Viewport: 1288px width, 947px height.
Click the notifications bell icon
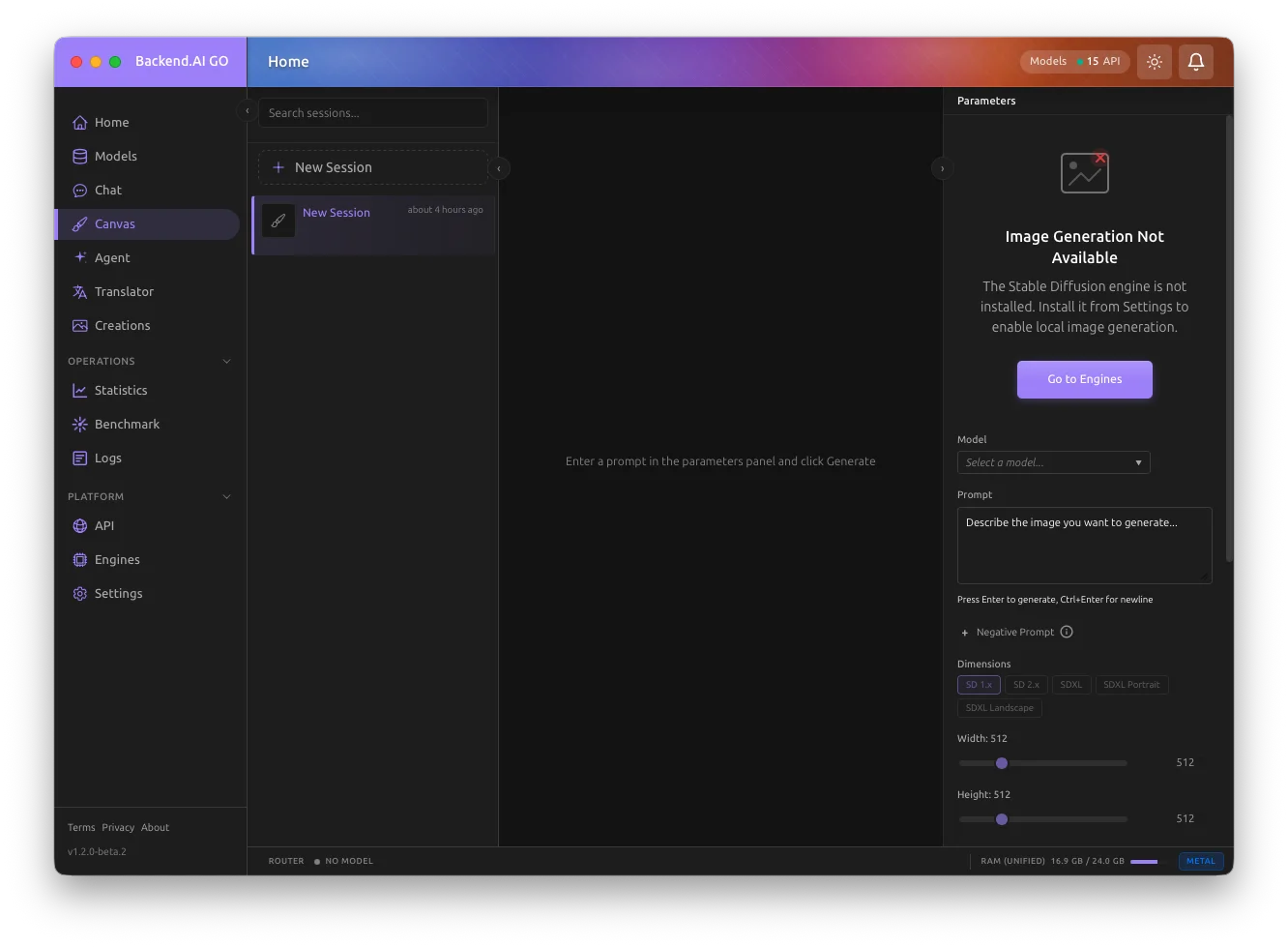tap(1195, 62)
